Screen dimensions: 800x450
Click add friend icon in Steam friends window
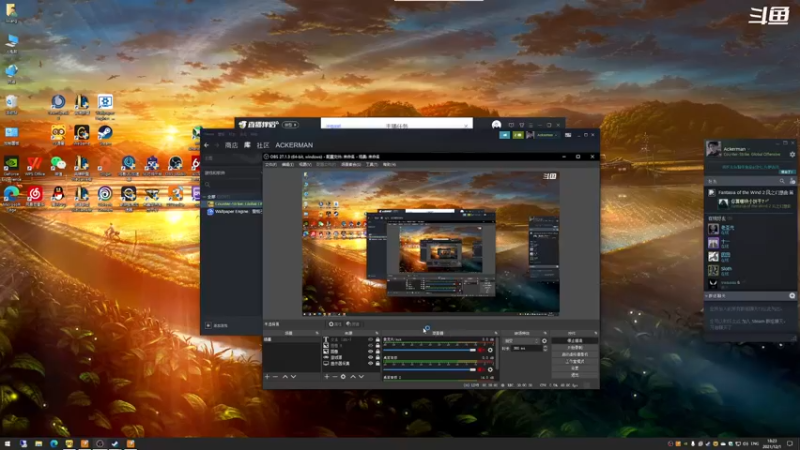[x=792, y=181]
